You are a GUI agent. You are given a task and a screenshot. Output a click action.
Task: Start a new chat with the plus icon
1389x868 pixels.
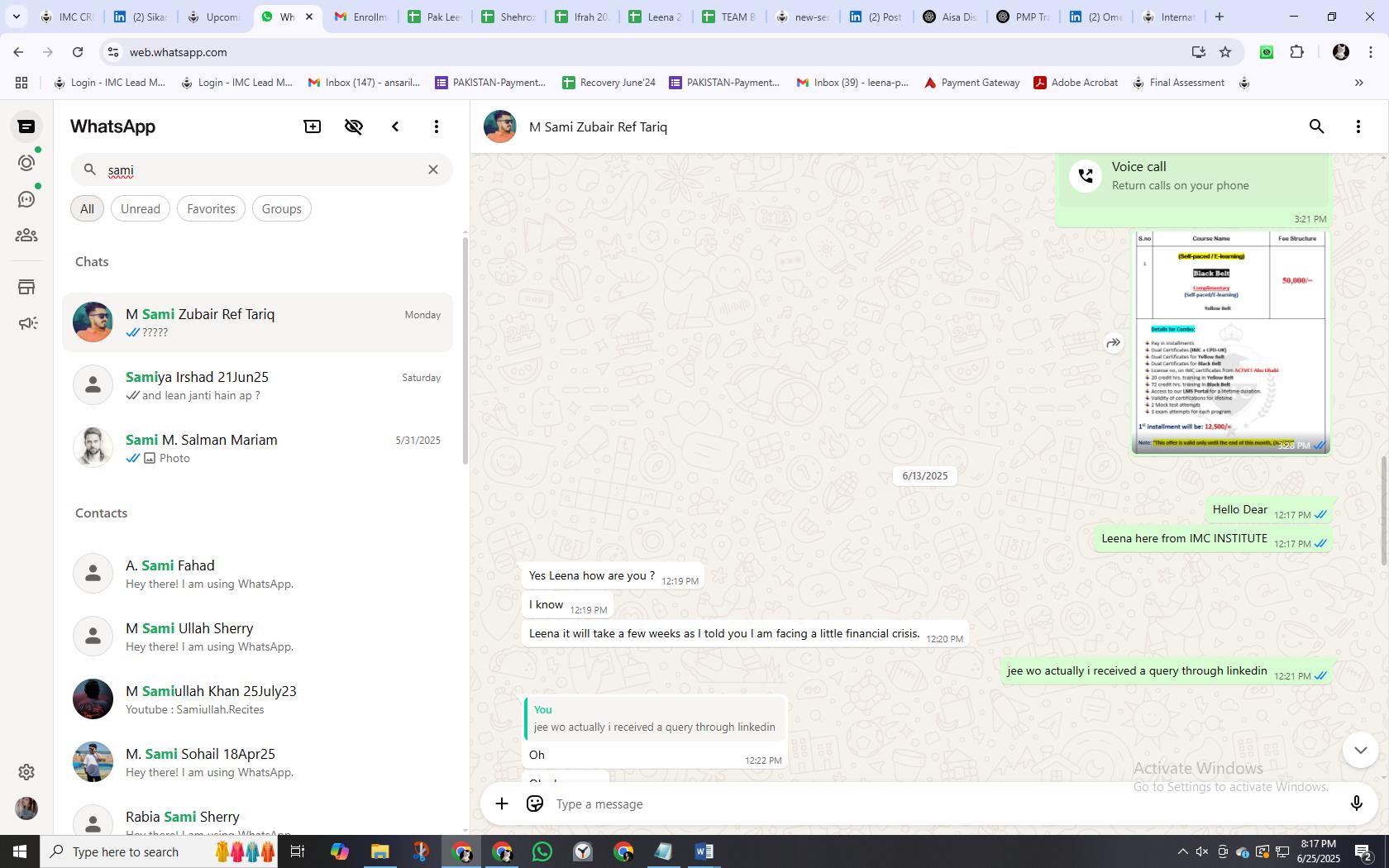[x=313, y=126]
